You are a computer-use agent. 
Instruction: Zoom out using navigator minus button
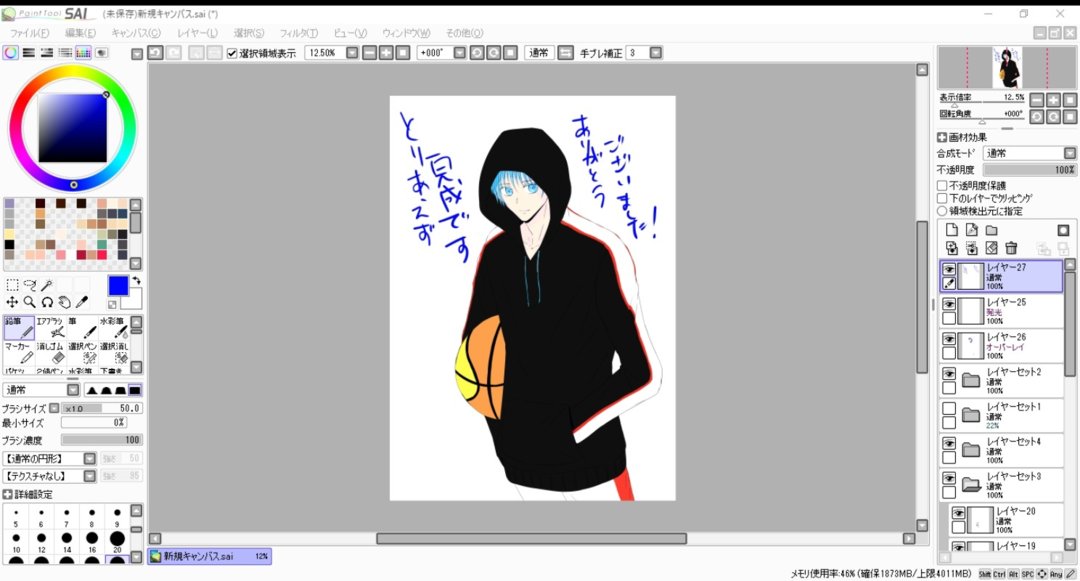(x=1037, y=99)
